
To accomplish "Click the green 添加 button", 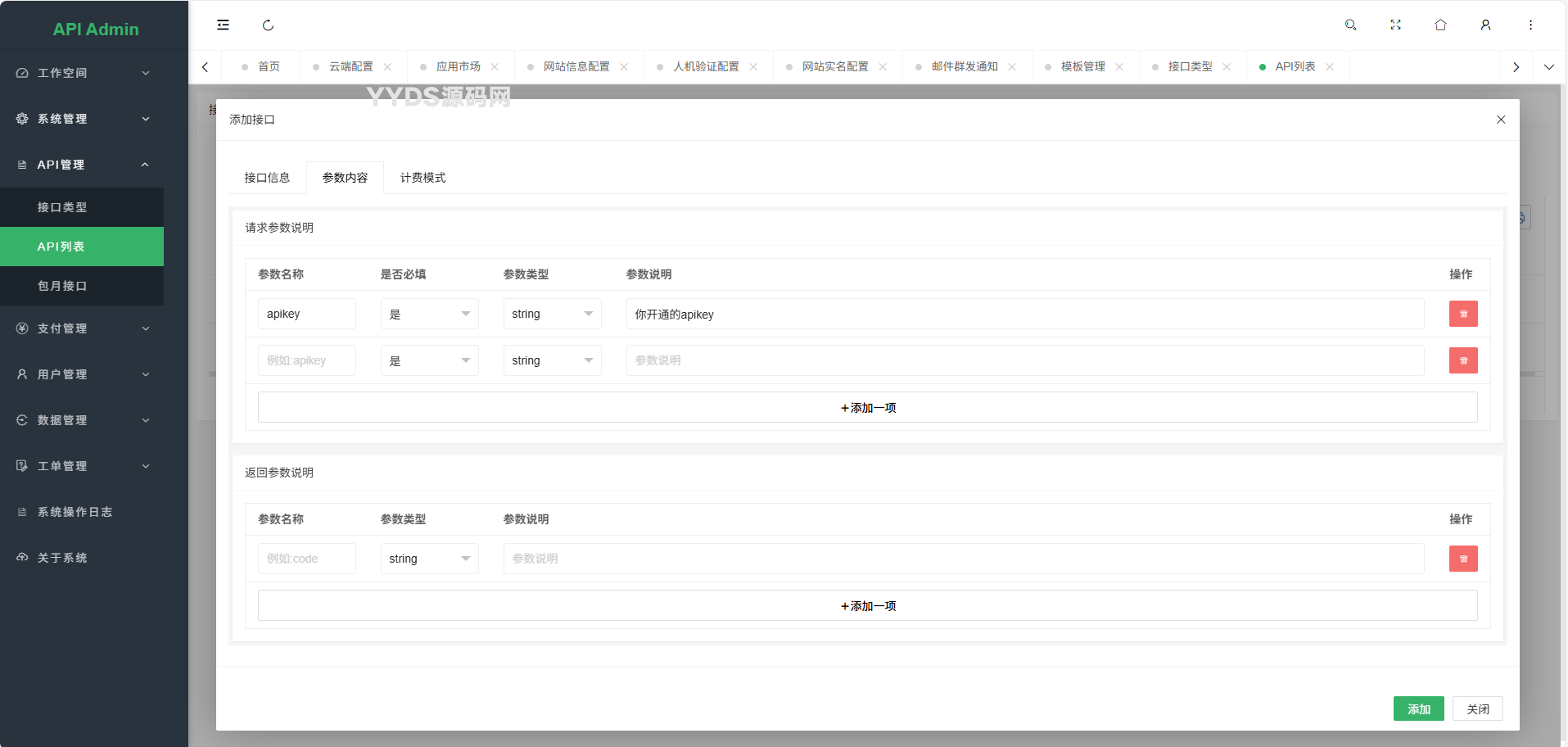I will 1418,709.
